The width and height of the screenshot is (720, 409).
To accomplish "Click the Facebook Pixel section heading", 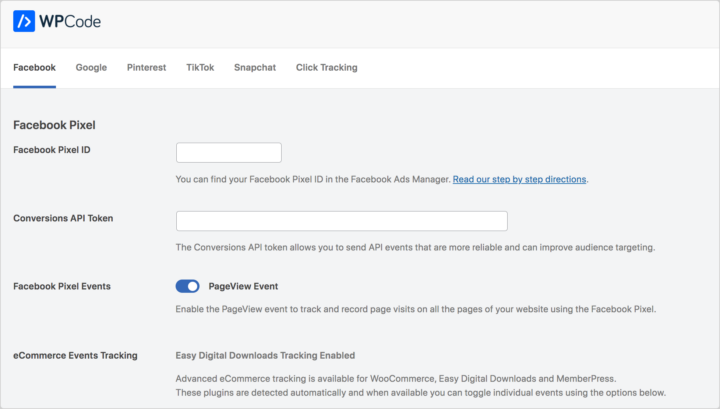I will [x=53, y=125].
